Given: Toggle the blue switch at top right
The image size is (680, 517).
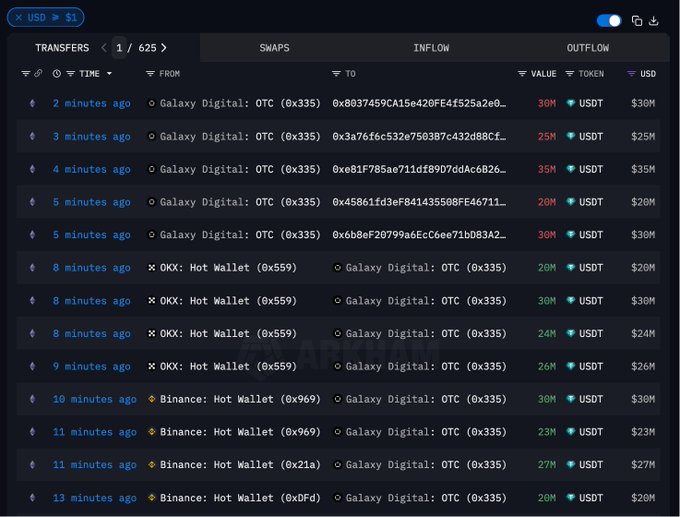Looking at the screenshot, I should [x=608, y=20].
